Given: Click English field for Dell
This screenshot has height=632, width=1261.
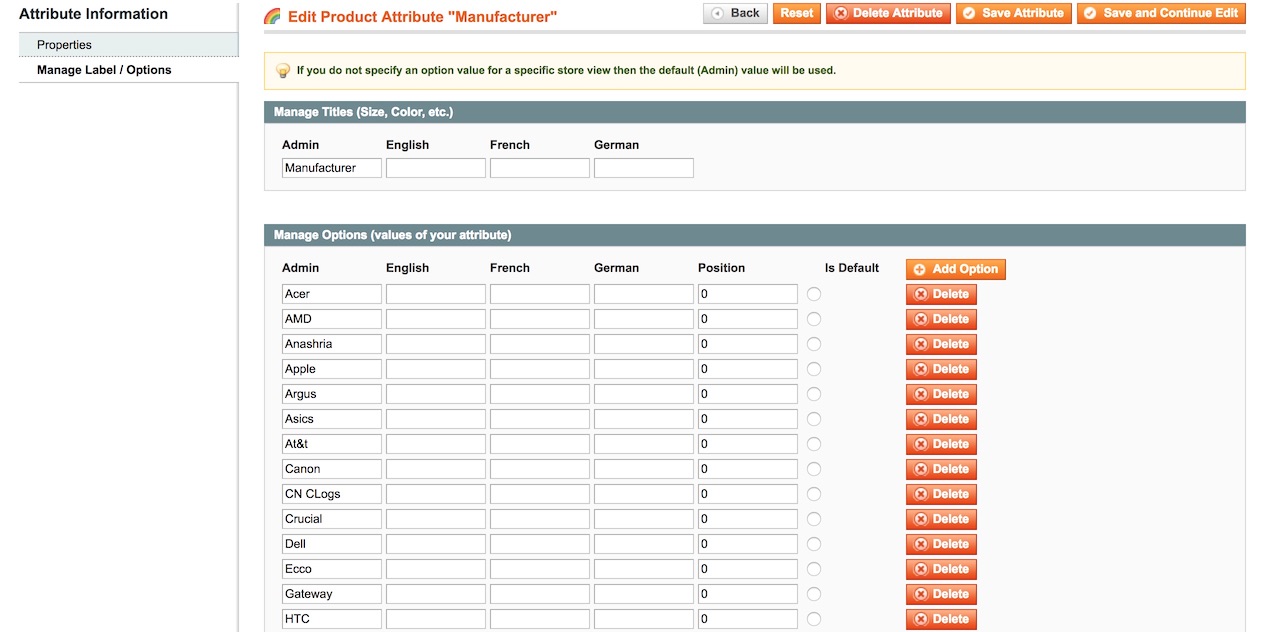Looking at the screenshot, I should coord(436,544).
